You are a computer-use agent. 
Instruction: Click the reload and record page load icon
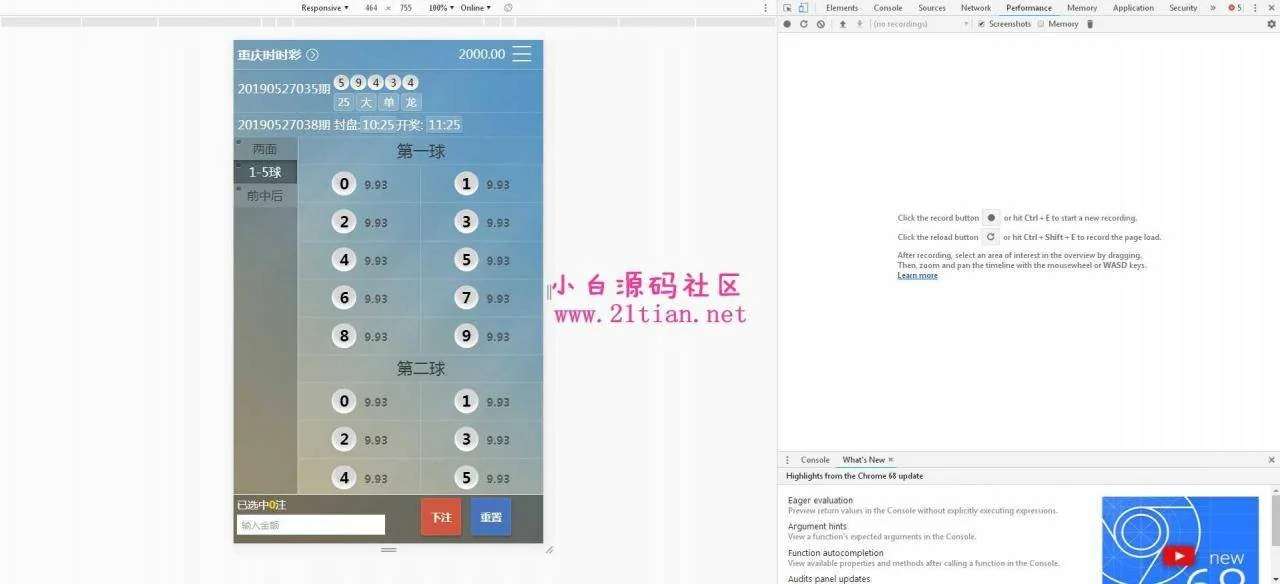(803, 24)
